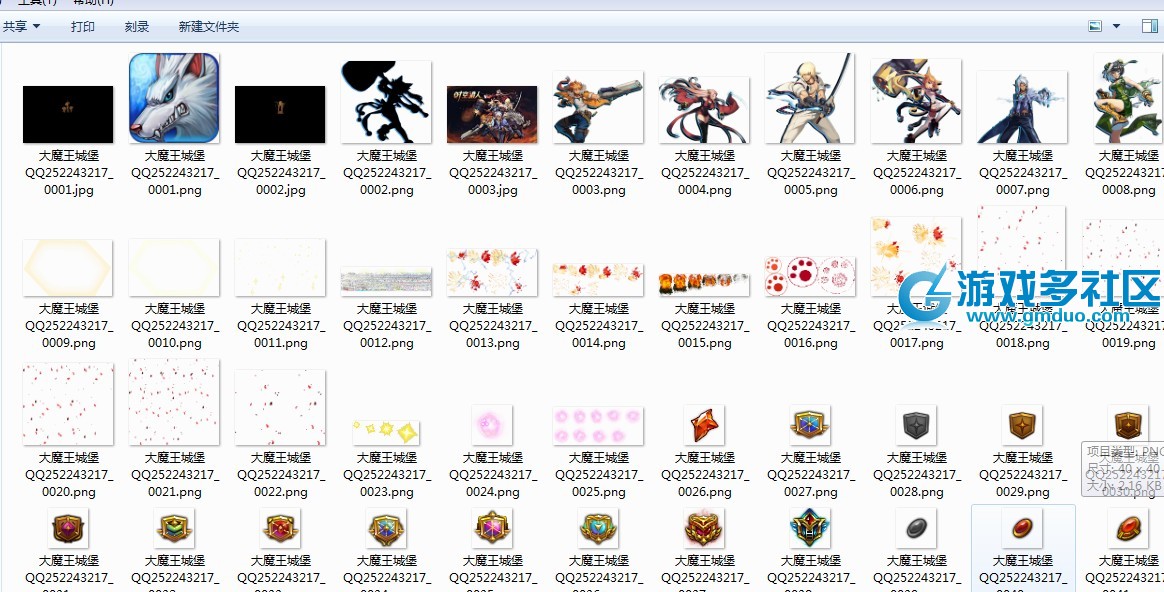Select the black silhouette file 0002.png
The height and width of the screenshot is (592, 1164).
386,102
